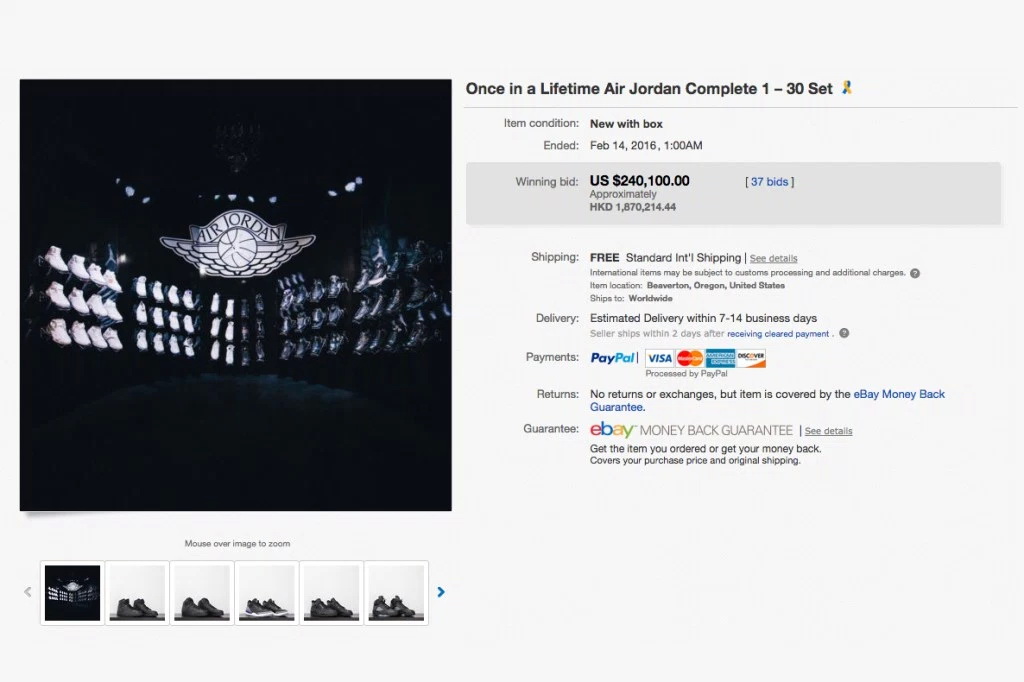Click 'Get the item you ordered' line

click(705, 449)
